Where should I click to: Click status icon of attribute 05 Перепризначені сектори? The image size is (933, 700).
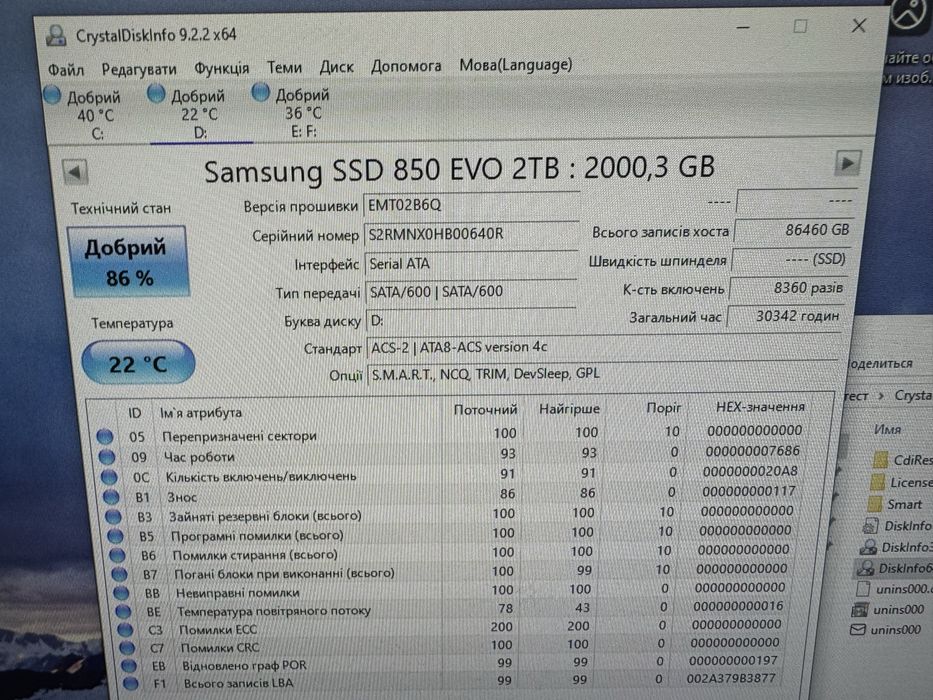(105, 437)
